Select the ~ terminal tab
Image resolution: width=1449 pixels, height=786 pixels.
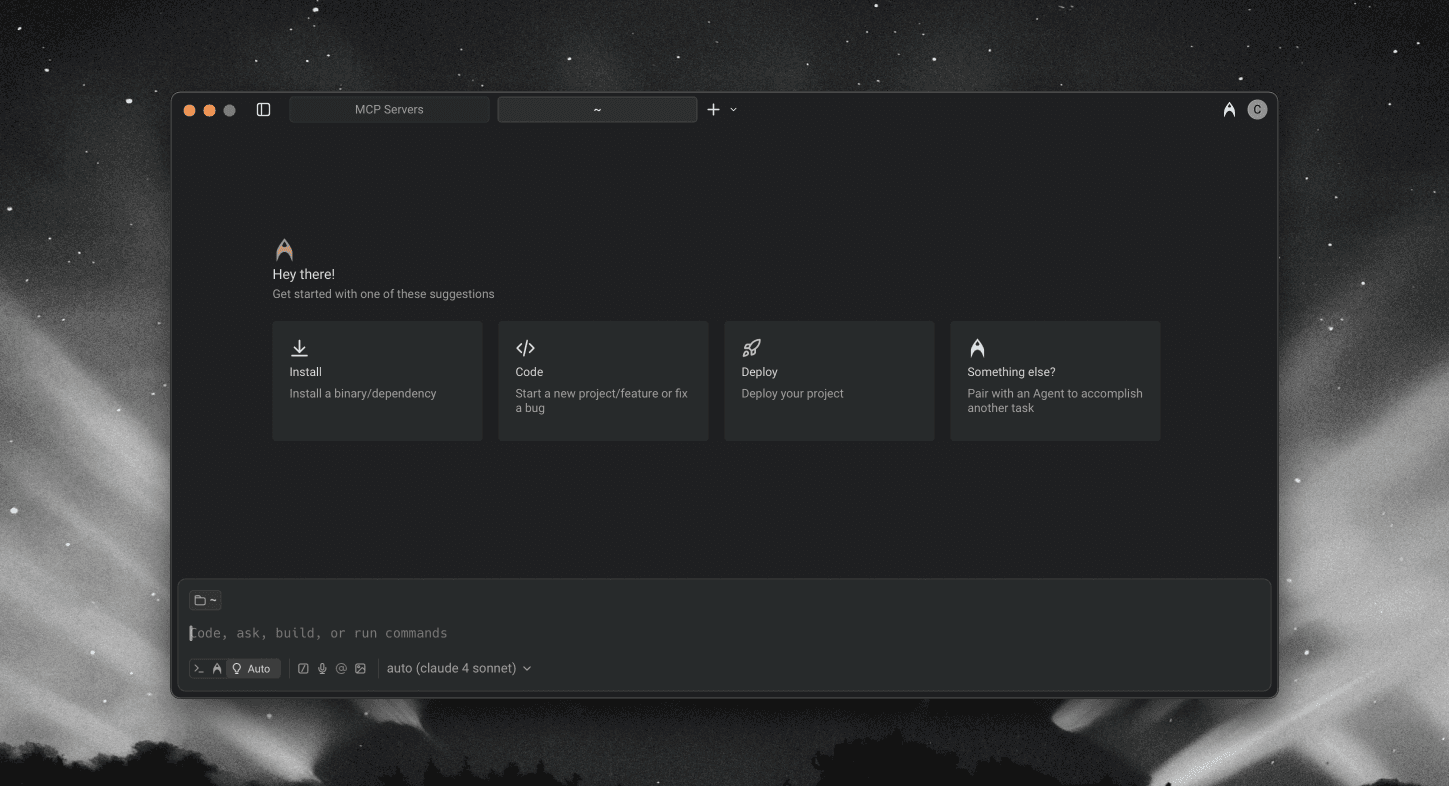pyautogui.click(x=597, y=110)
